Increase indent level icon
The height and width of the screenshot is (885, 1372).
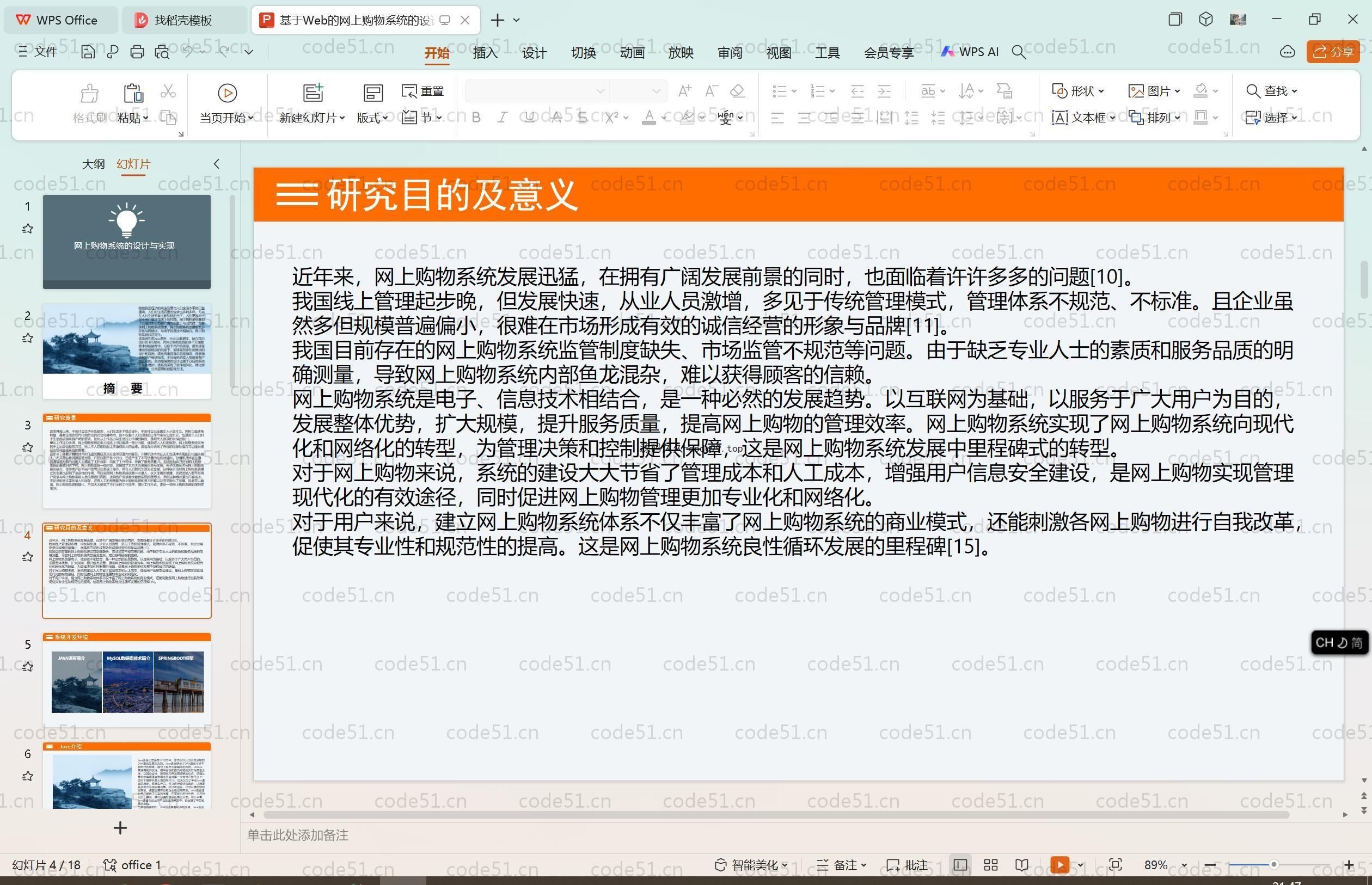885,91
